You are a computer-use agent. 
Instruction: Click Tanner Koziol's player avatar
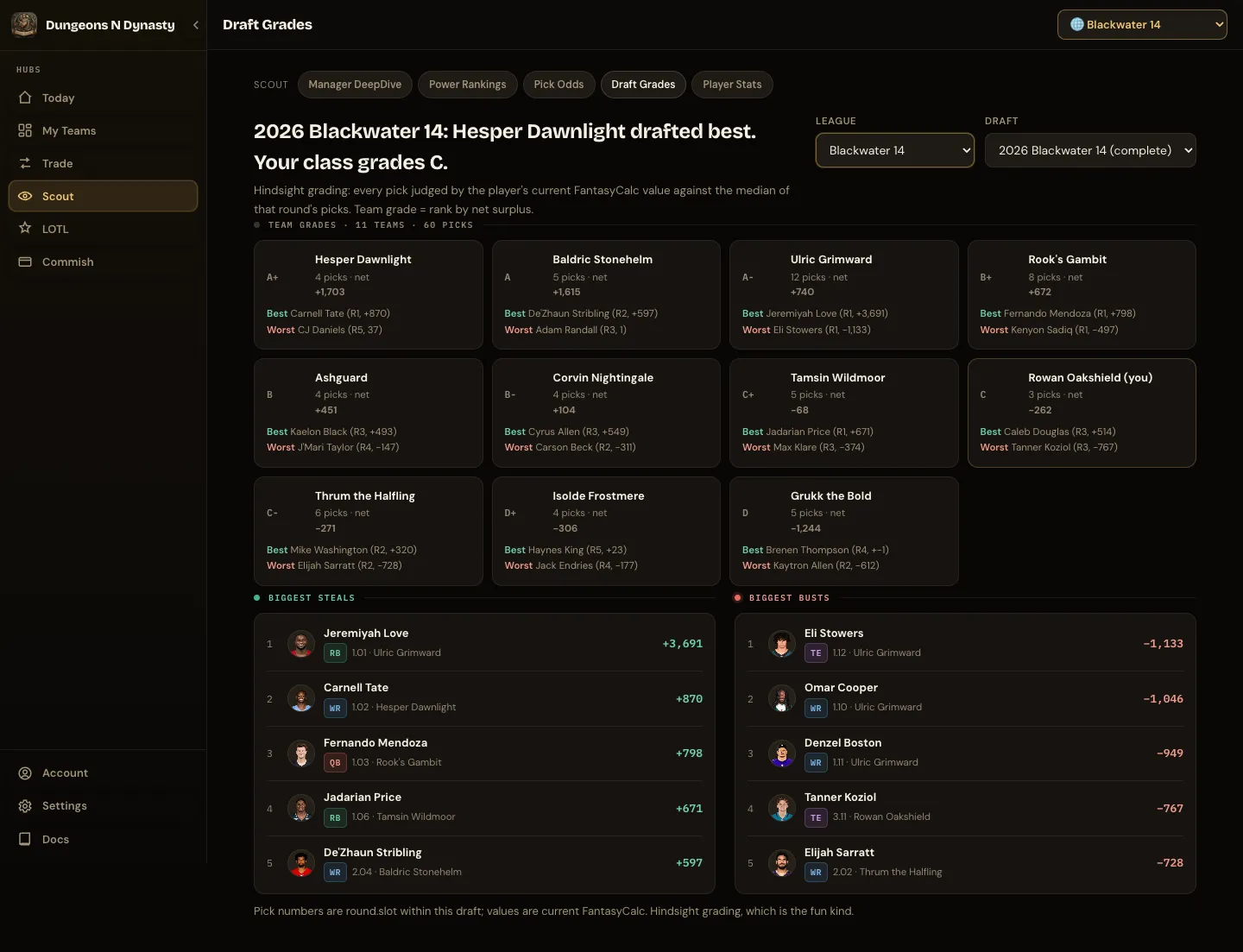(782, 808)
